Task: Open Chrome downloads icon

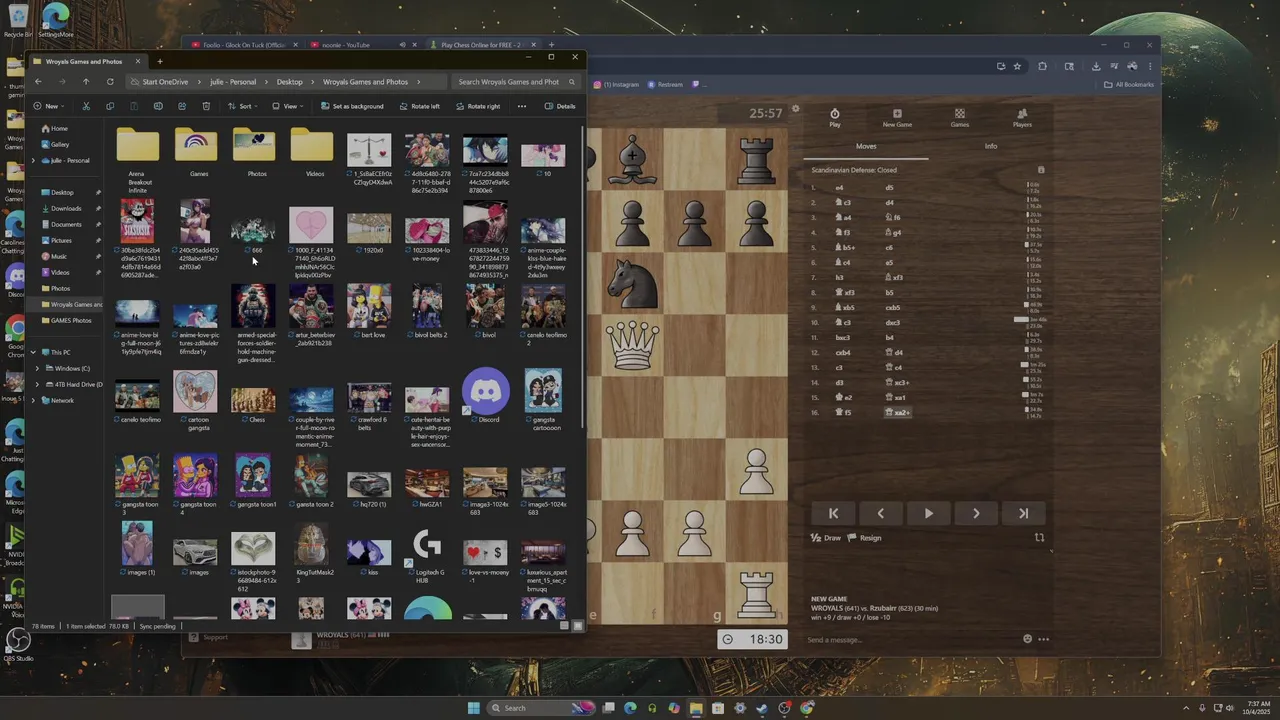Action: tap(1096, 66)
